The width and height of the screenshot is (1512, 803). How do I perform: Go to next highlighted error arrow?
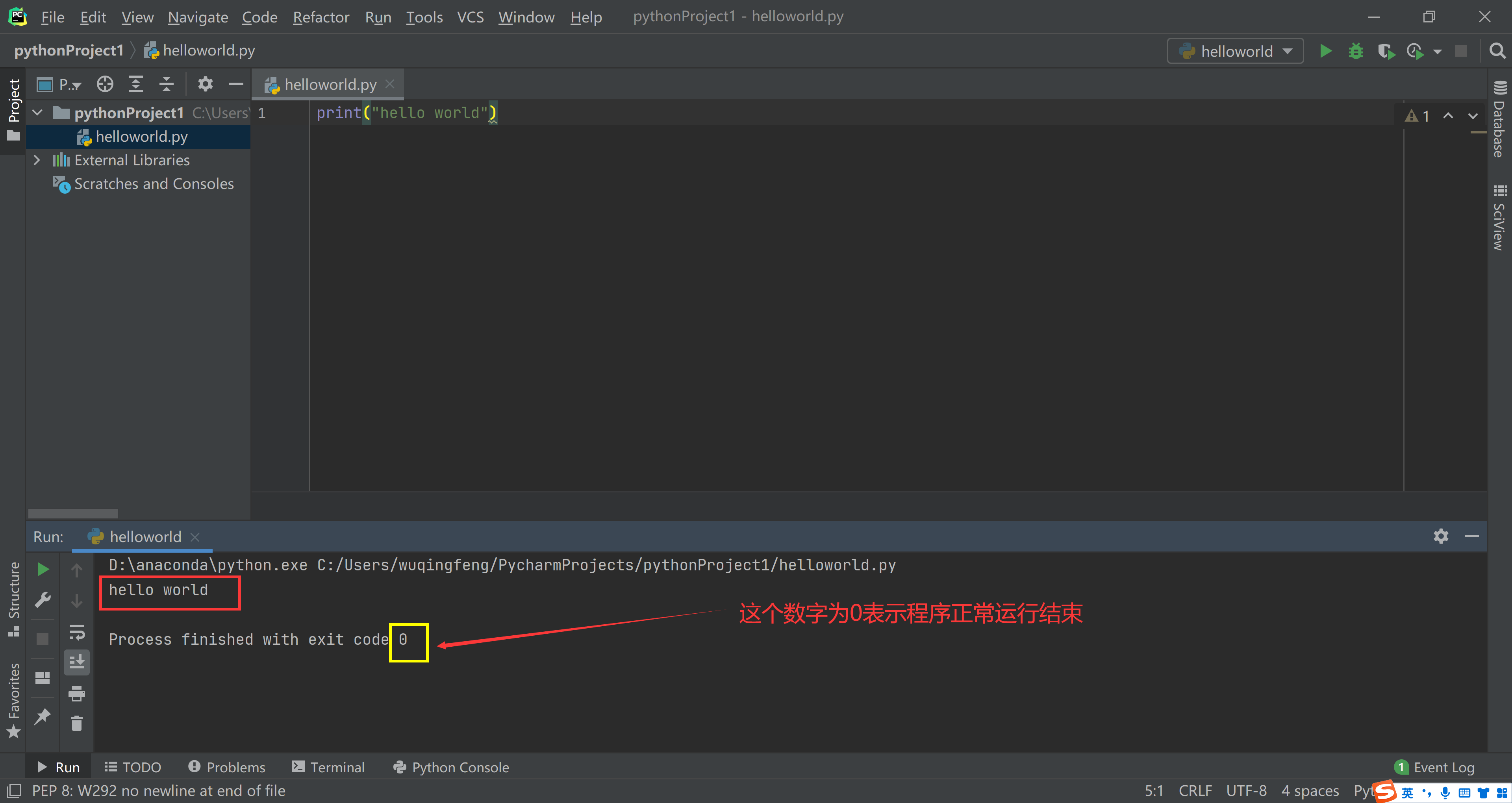tap(1473, 116)
